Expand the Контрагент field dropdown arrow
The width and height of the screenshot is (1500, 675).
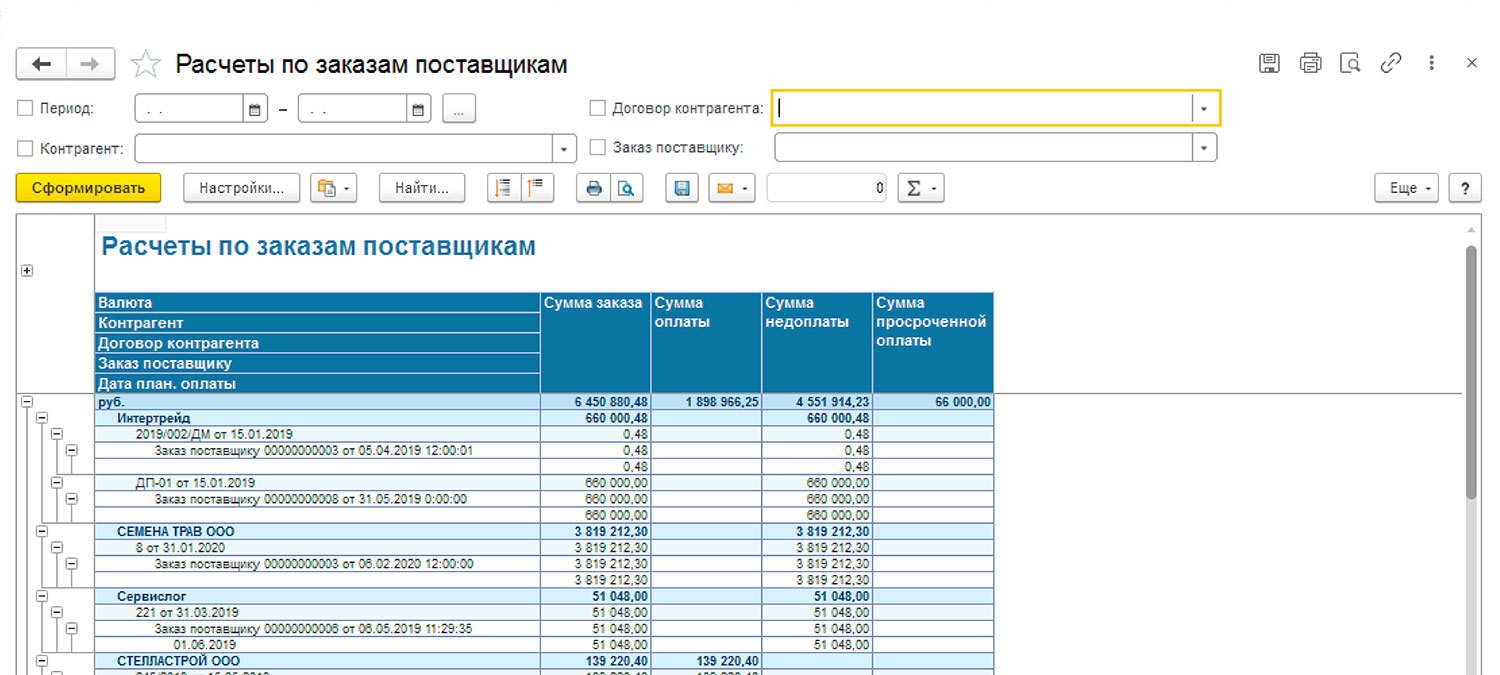pyautogui.click(x=565, y=148)
